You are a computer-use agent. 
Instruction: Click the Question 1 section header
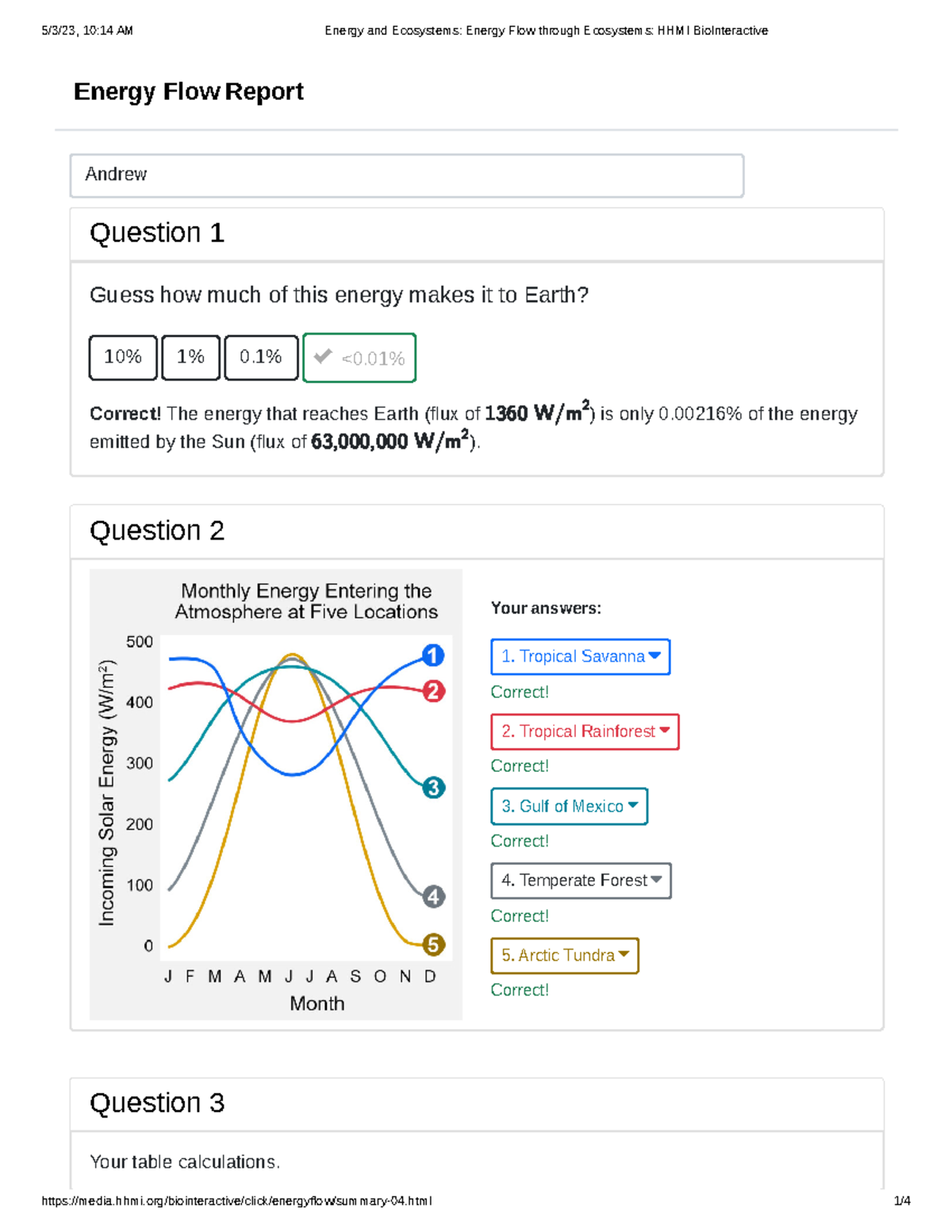157,233
